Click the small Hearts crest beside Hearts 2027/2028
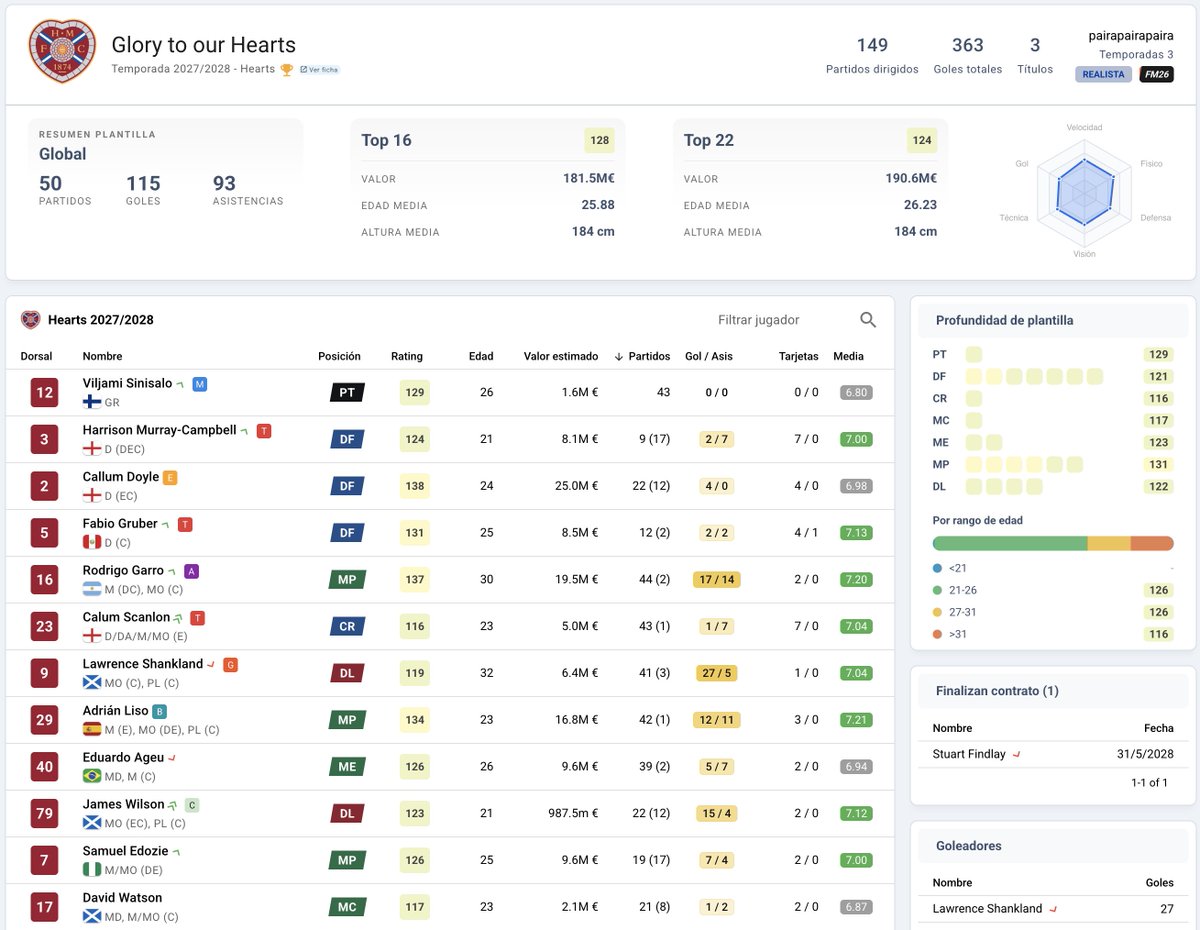This screenshot has height=930, width=1200. pos(31,320)
